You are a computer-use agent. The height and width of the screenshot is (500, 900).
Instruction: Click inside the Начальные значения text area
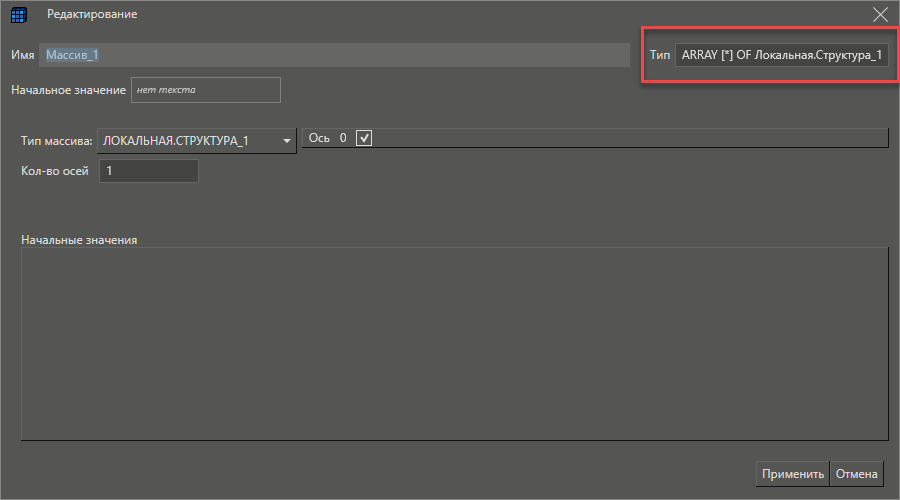point(454,343)
